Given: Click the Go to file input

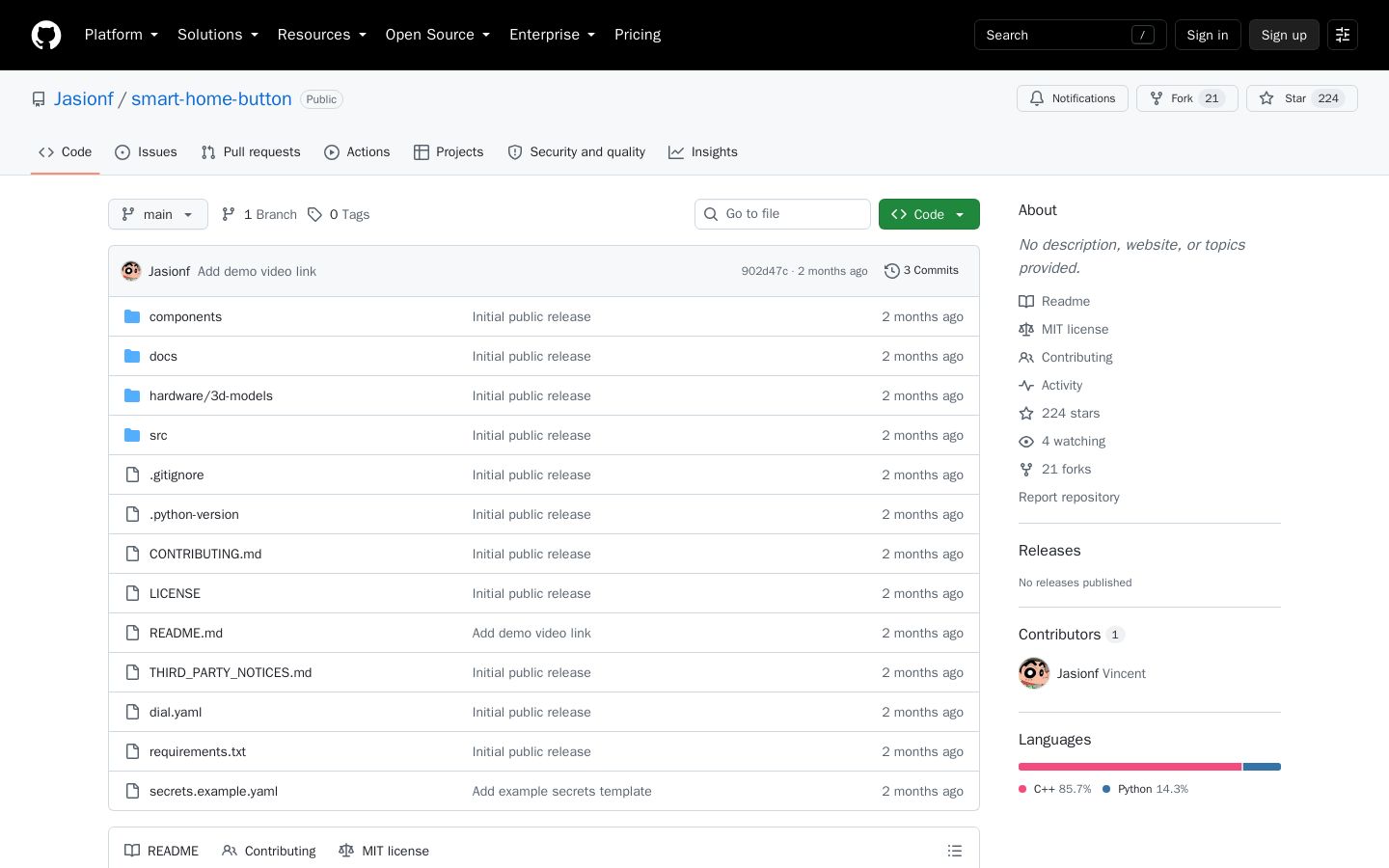Looking at the screenshot, I should (x=782, y=214).
